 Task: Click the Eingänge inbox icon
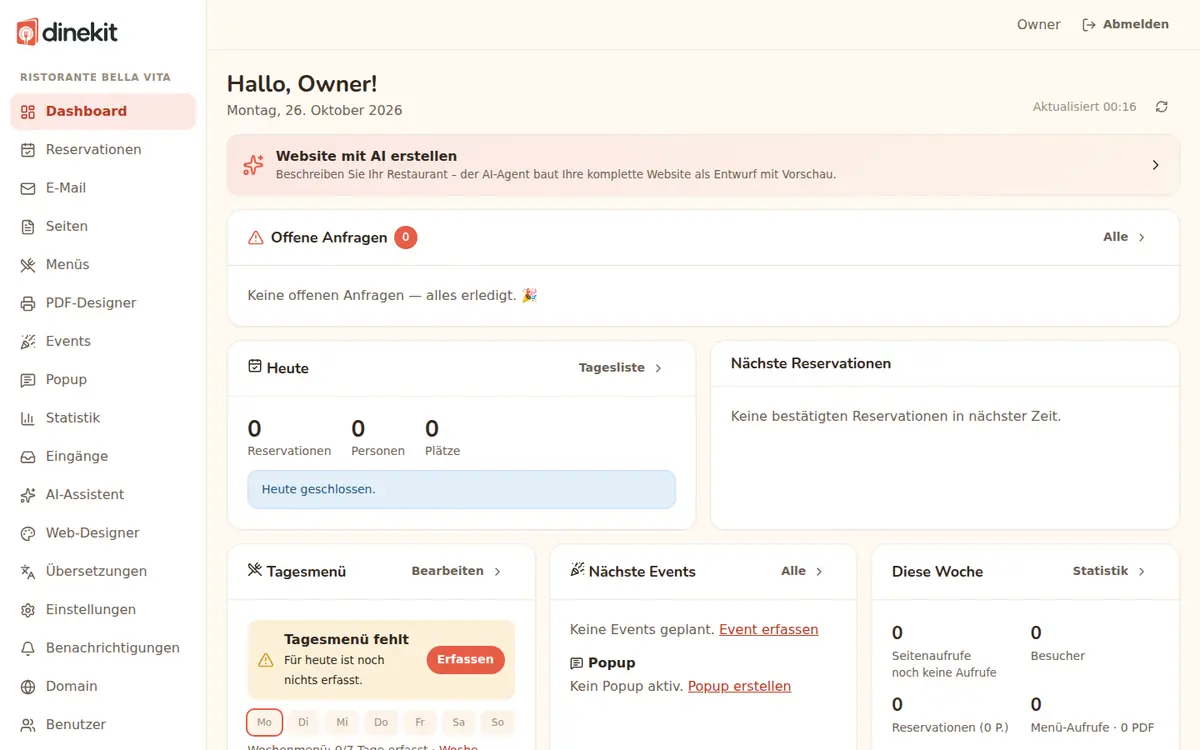click(x=28, y=457)
